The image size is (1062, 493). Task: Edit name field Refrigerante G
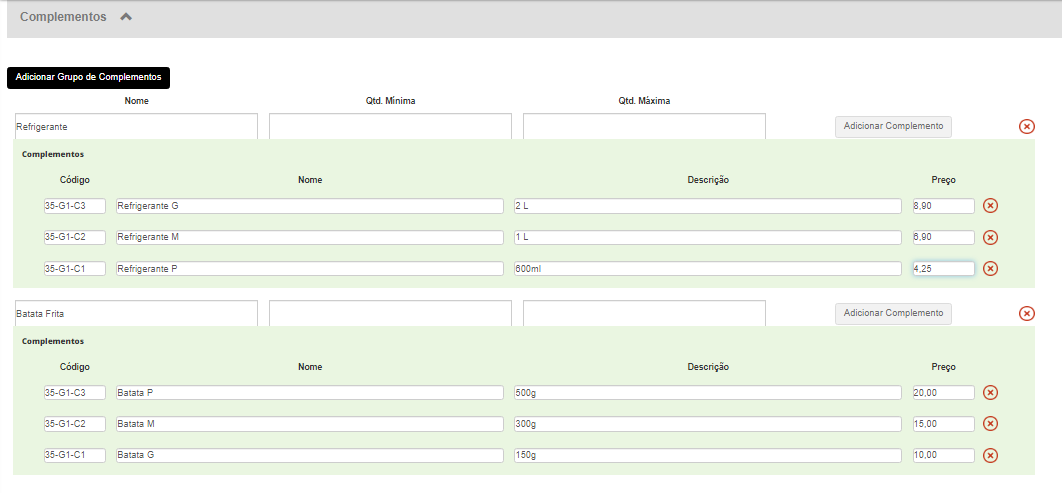310,206
